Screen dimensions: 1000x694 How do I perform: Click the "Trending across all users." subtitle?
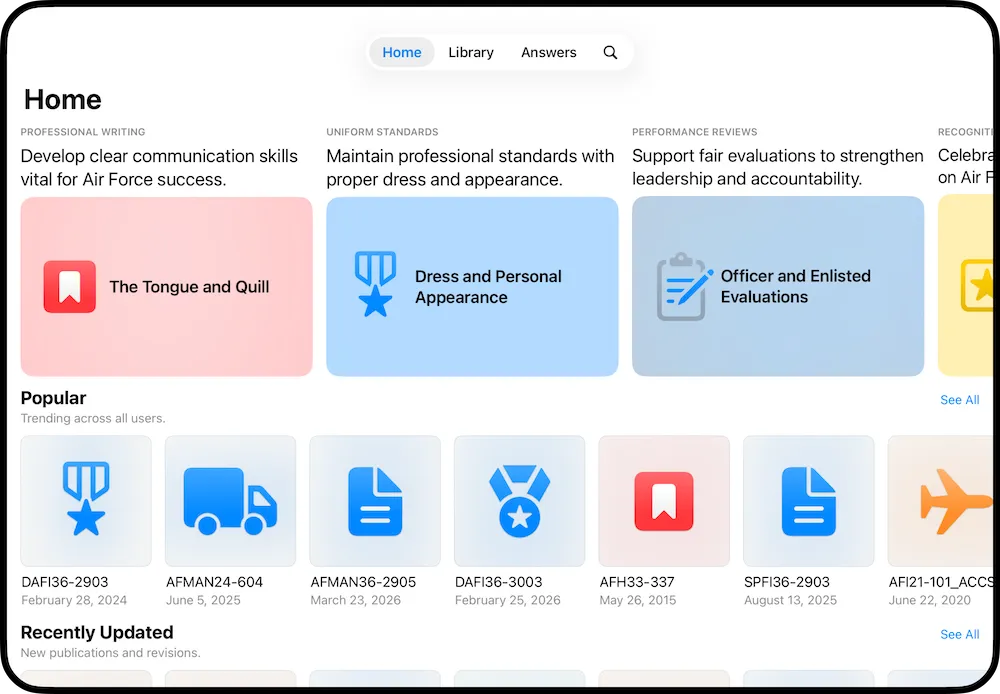coord(93,418)
